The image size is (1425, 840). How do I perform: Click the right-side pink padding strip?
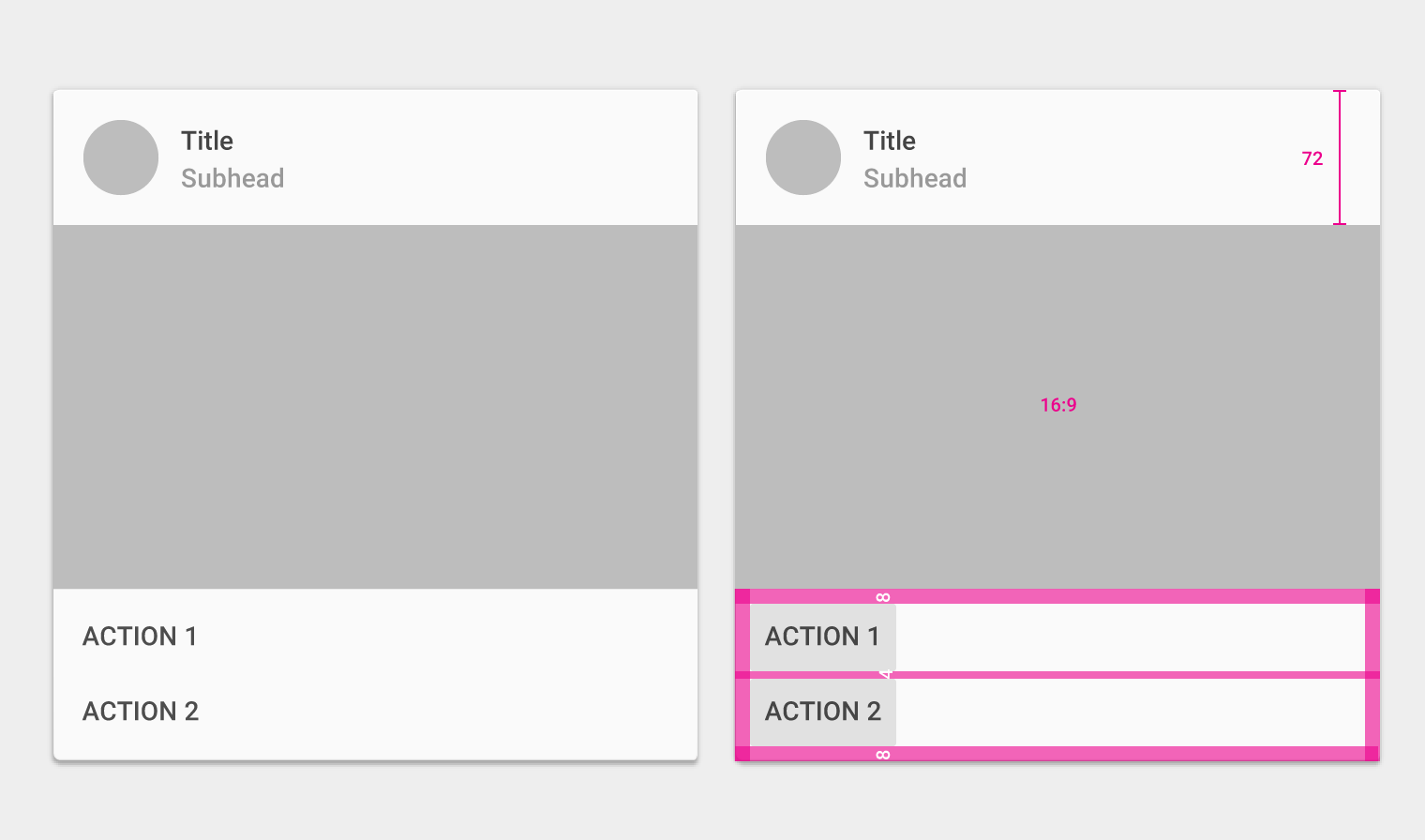pos(1372,675)
